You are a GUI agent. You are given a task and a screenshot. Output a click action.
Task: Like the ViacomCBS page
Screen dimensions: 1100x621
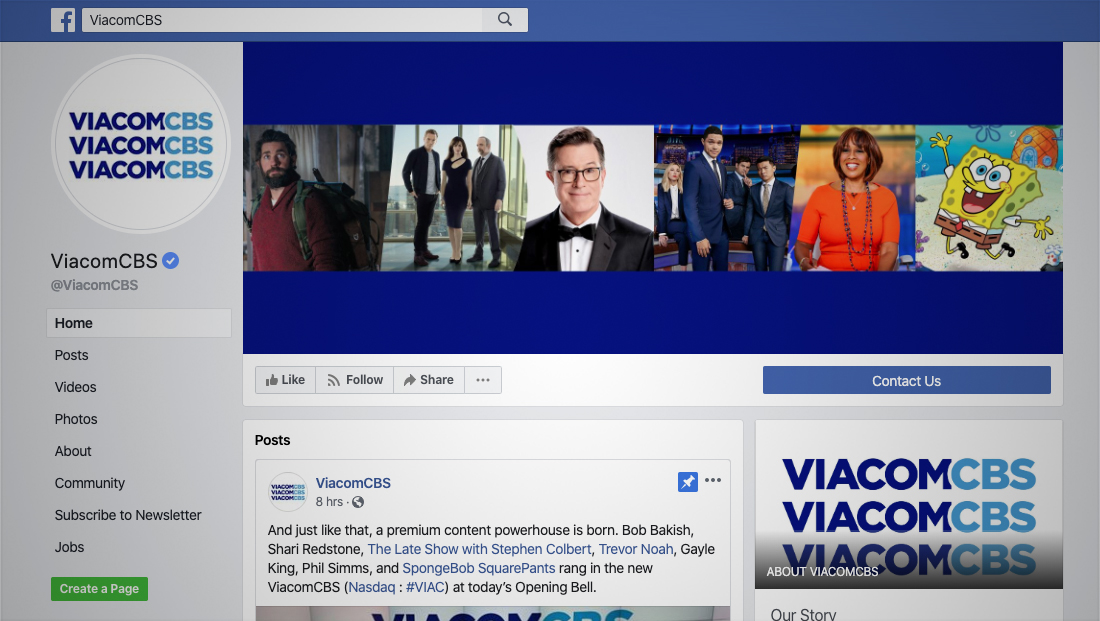click(x=285, y=380)
